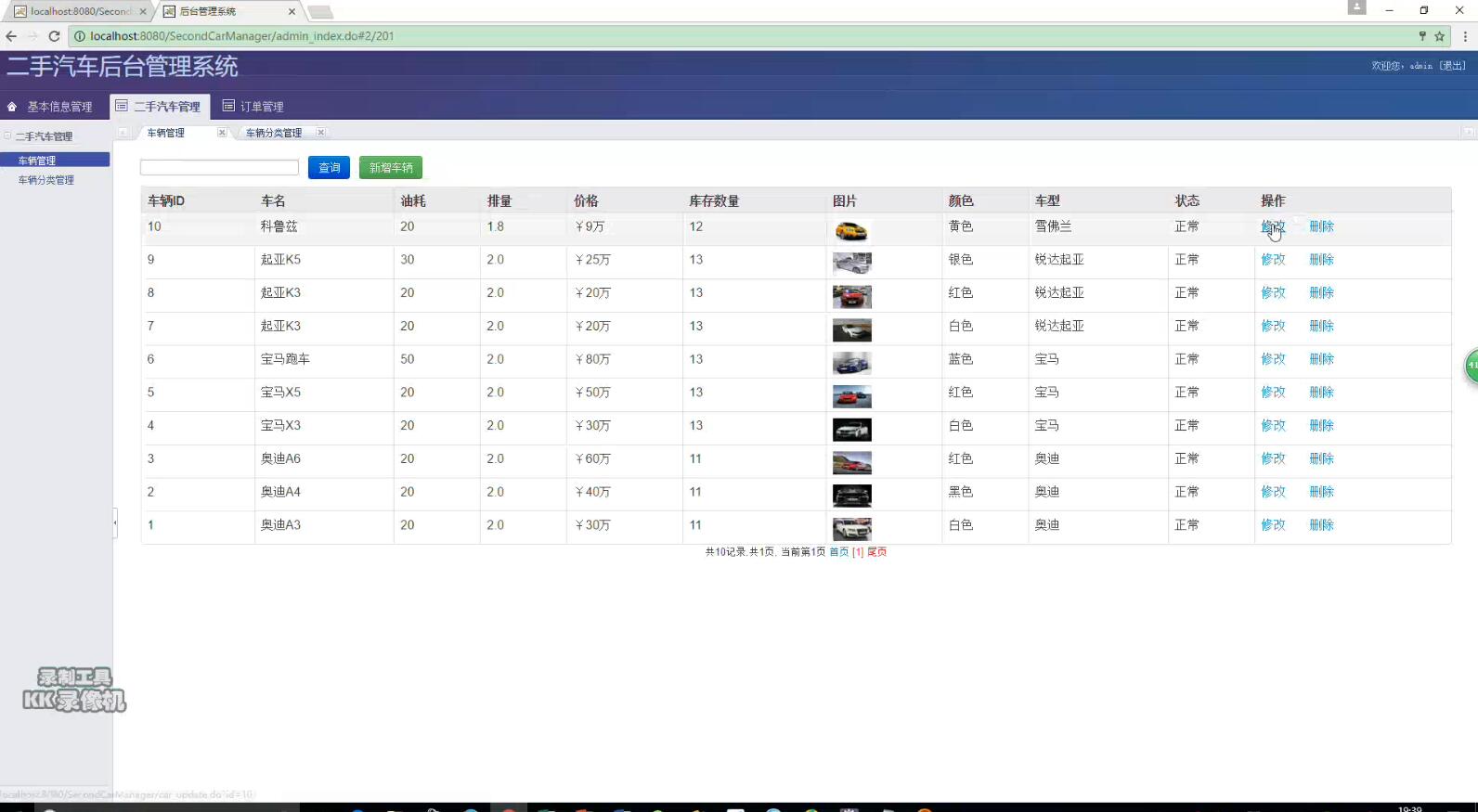Click the 新增车辆 button

pos(391,167)
